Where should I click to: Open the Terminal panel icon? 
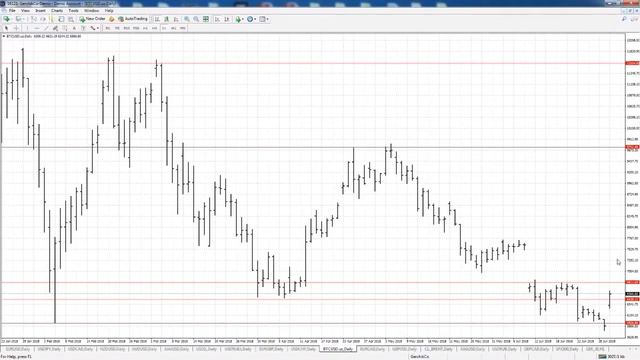[61, 19]
